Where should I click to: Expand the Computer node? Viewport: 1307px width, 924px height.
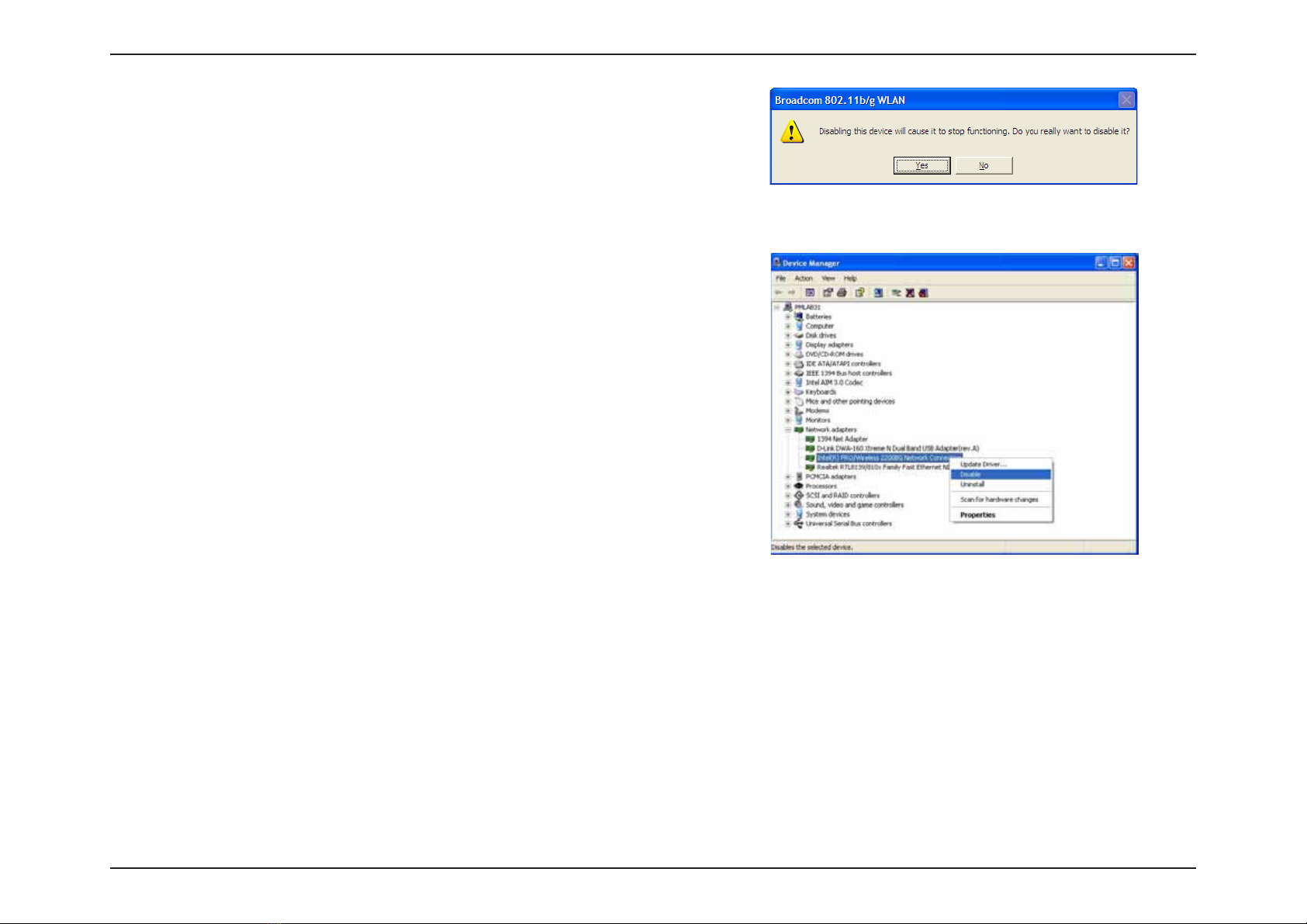[x=787, y=326]
